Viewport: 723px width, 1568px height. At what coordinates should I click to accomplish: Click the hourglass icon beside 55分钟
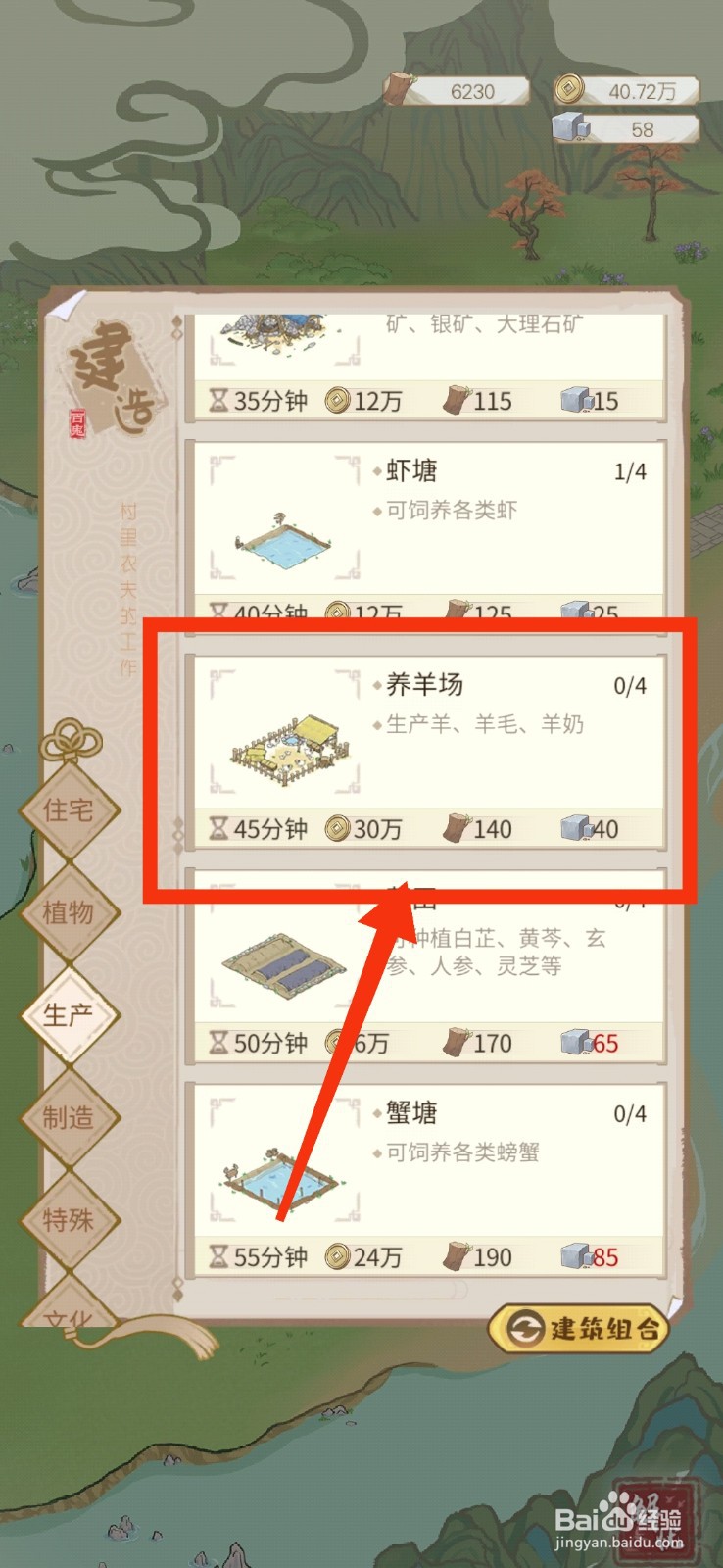point(219,1256)
